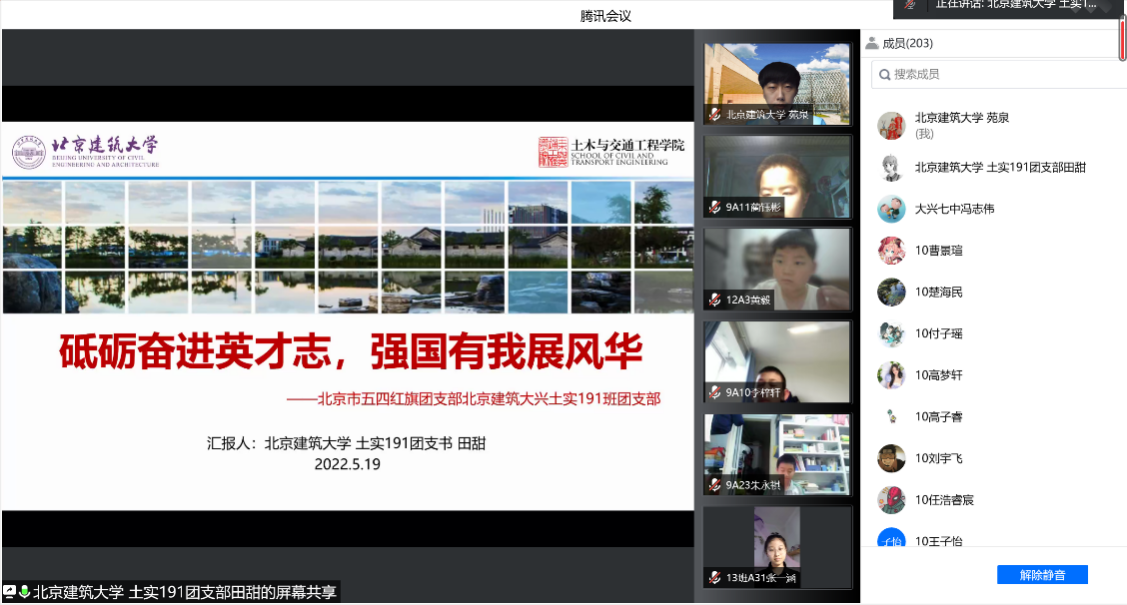Select member 北京建筑大学 土实191团支部田甜
The height and width of the screenshot is (605, 1127).
[1000, 167]
